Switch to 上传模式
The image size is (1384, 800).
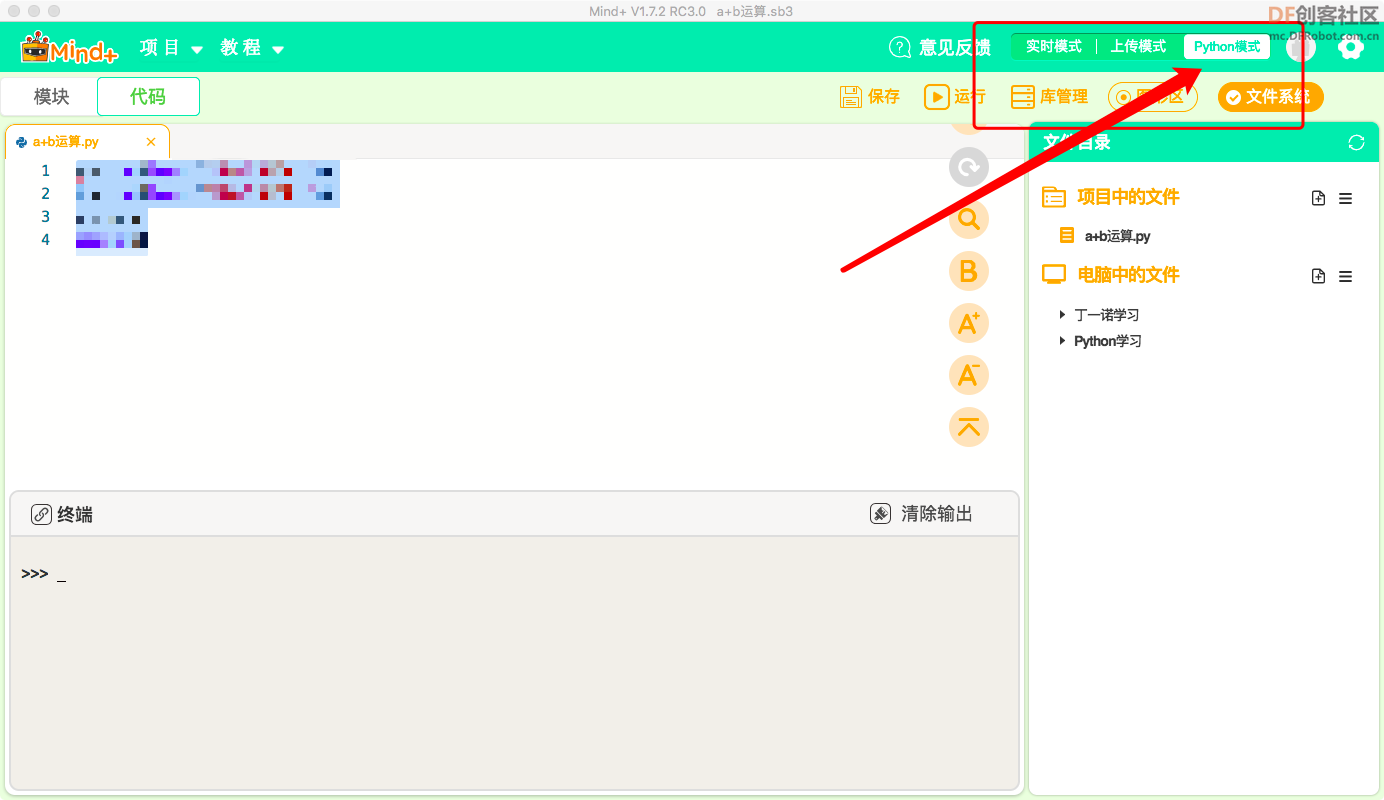point(1138,47)
